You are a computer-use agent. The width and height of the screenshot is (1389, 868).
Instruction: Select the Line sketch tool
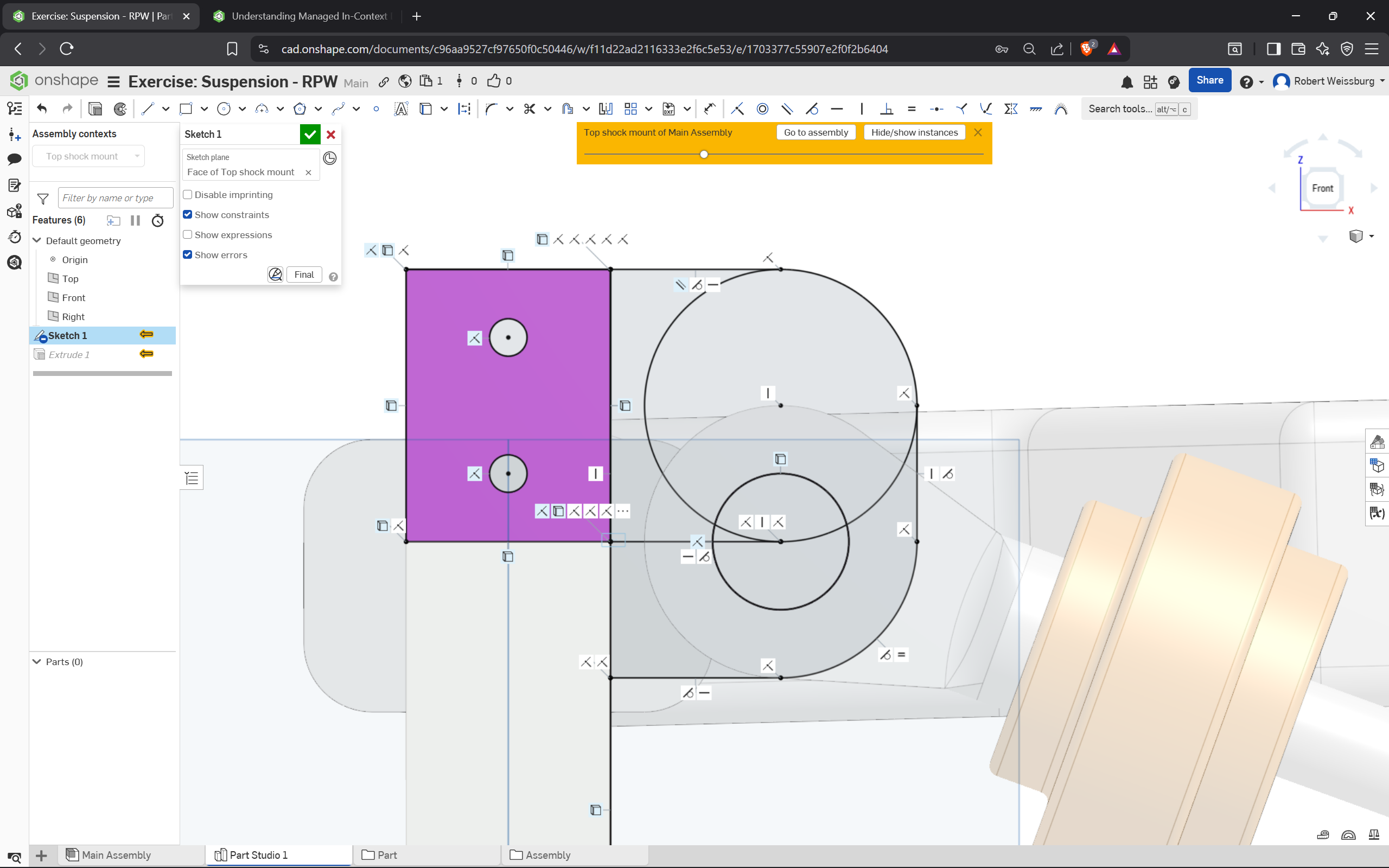(x=148, y=109)
